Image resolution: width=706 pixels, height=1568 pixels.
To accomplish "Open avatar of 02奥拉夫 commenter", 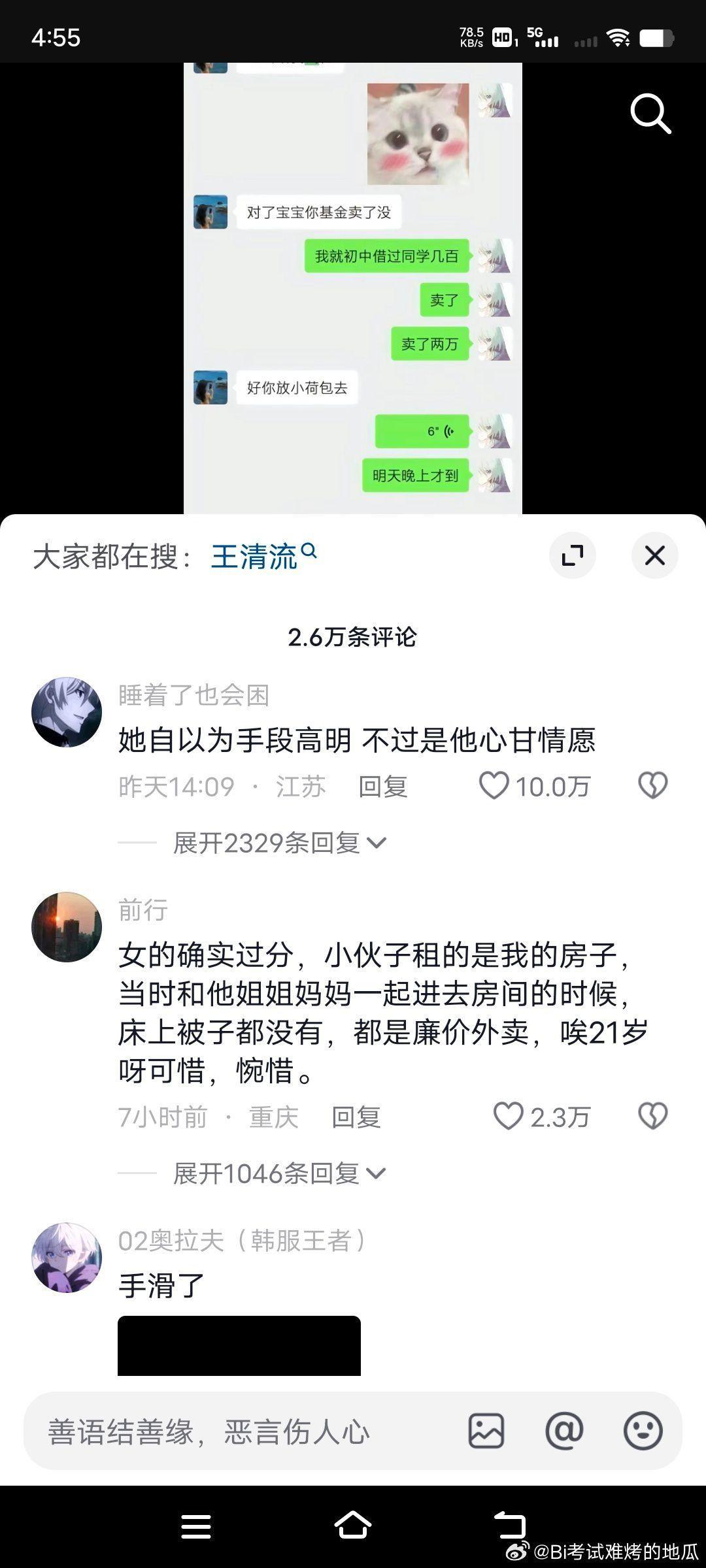I will tap(67, 1258).
